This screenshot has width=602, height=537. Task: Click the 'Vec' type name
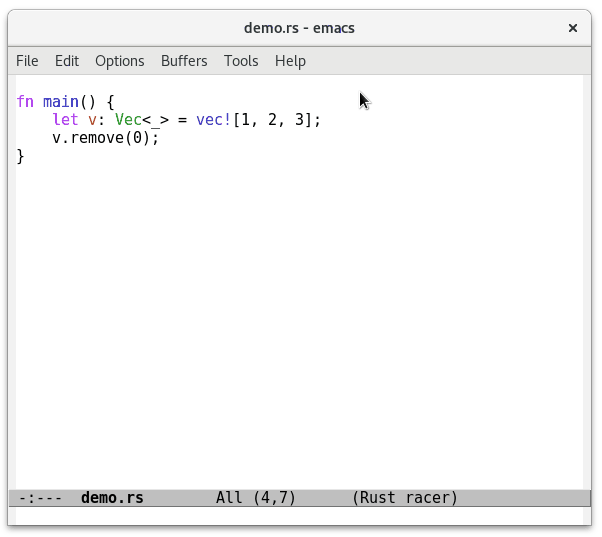click(128, 120)
